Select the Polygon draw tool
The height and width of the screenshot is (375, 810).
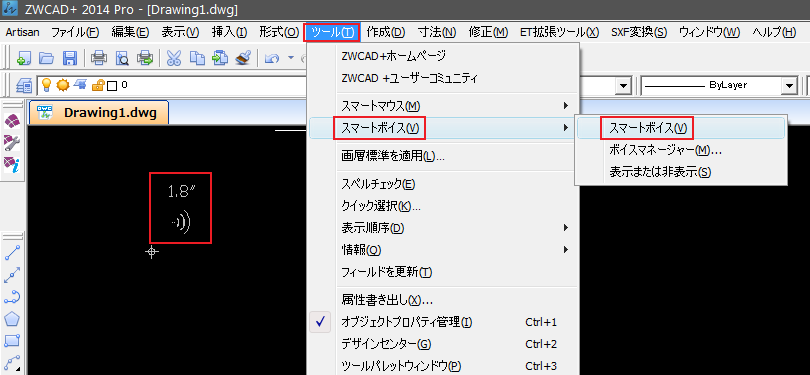tap(12, 319)
